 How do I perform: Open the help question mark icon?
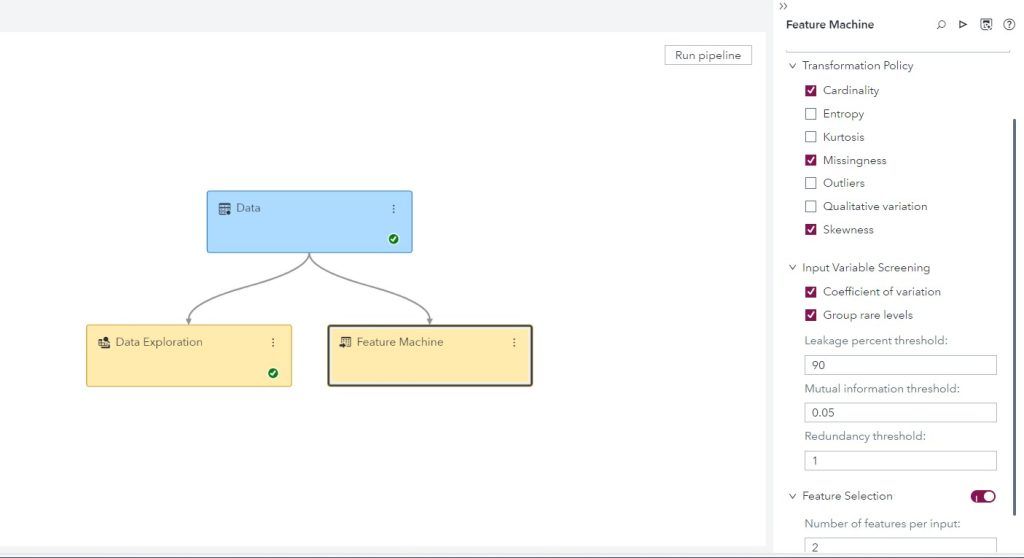1009,25
